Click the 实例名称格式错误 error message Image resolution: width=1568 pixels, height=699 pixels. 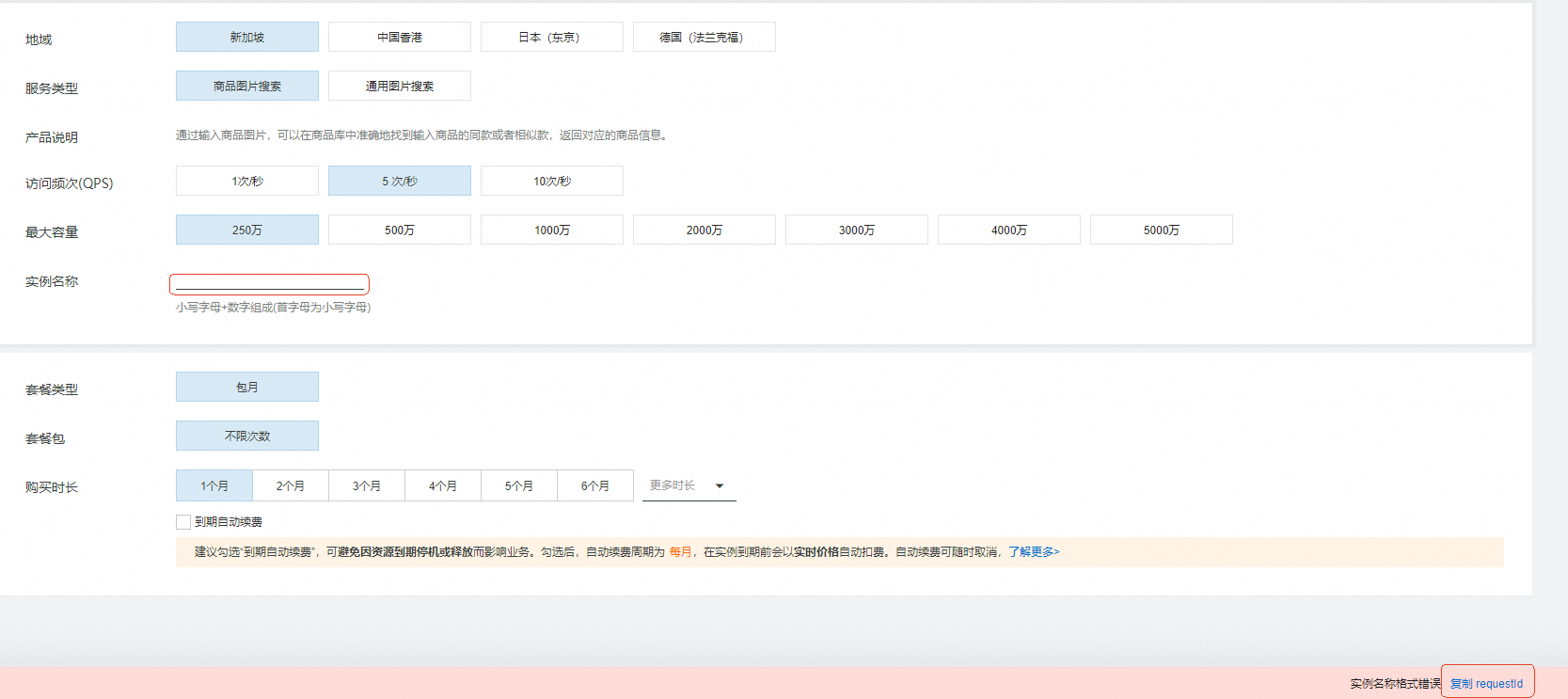(1396, 684)
